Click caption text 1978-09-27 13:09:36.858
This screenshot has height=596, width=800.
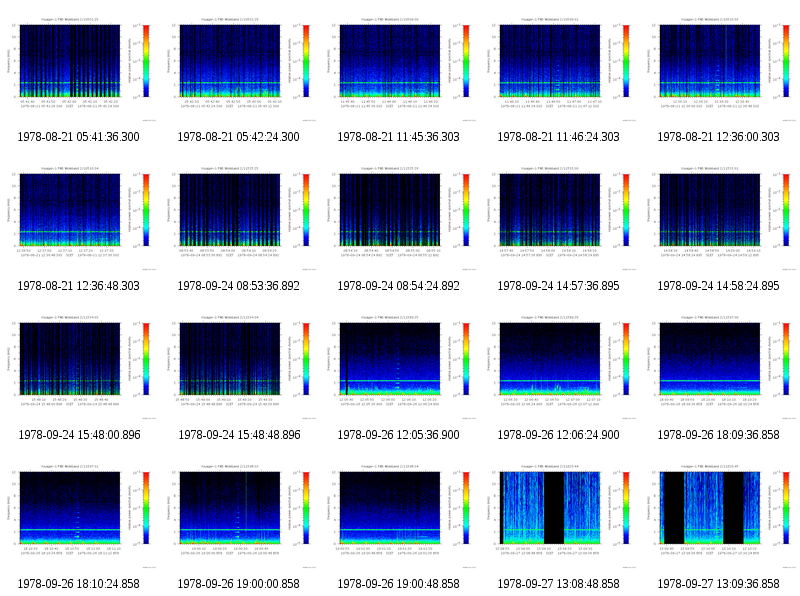pos(718,584)
